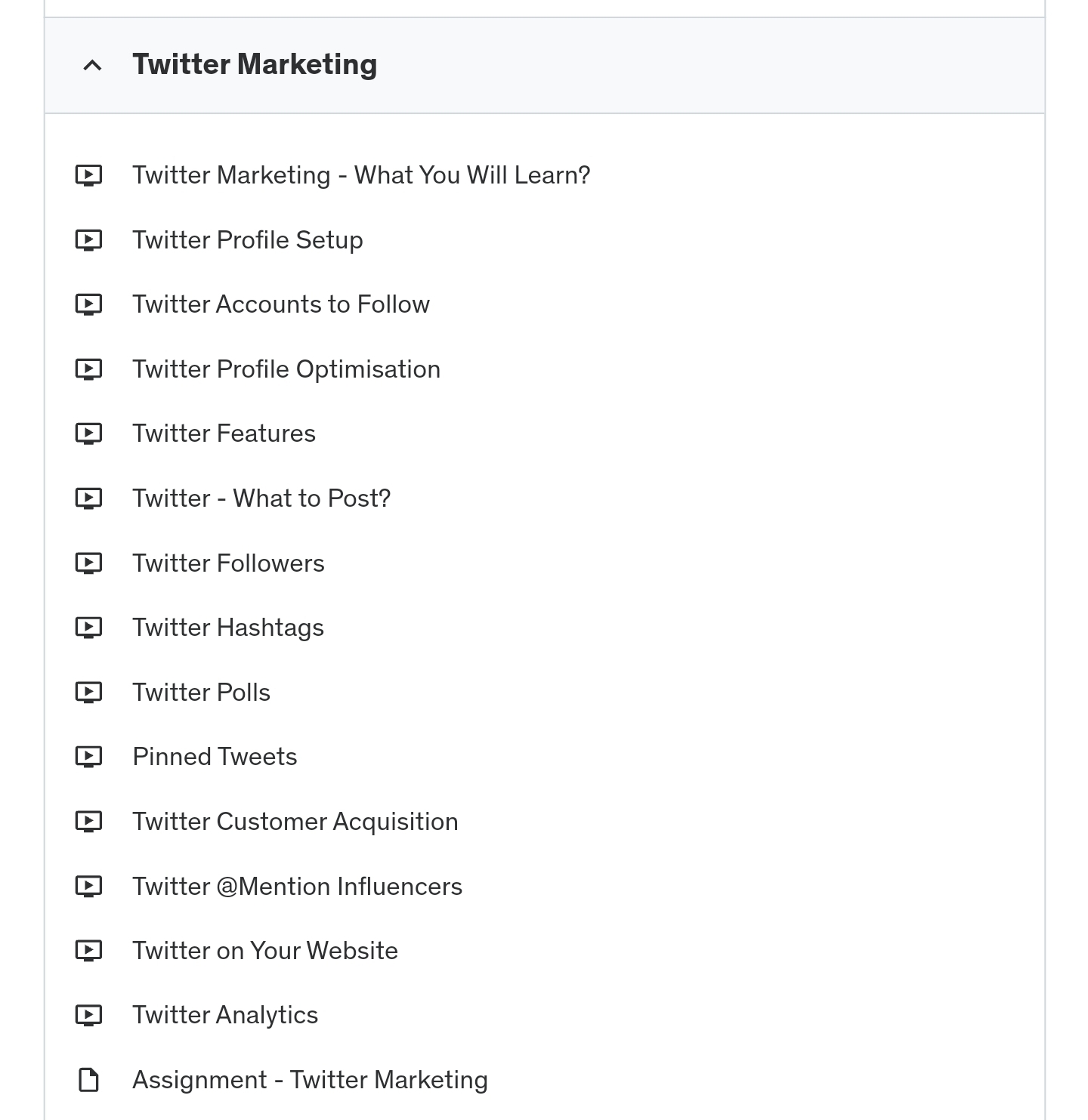This screenshot has height=1120, width=1088.
Task: Open Twitter on Your Website lecture
Action: 265,951
